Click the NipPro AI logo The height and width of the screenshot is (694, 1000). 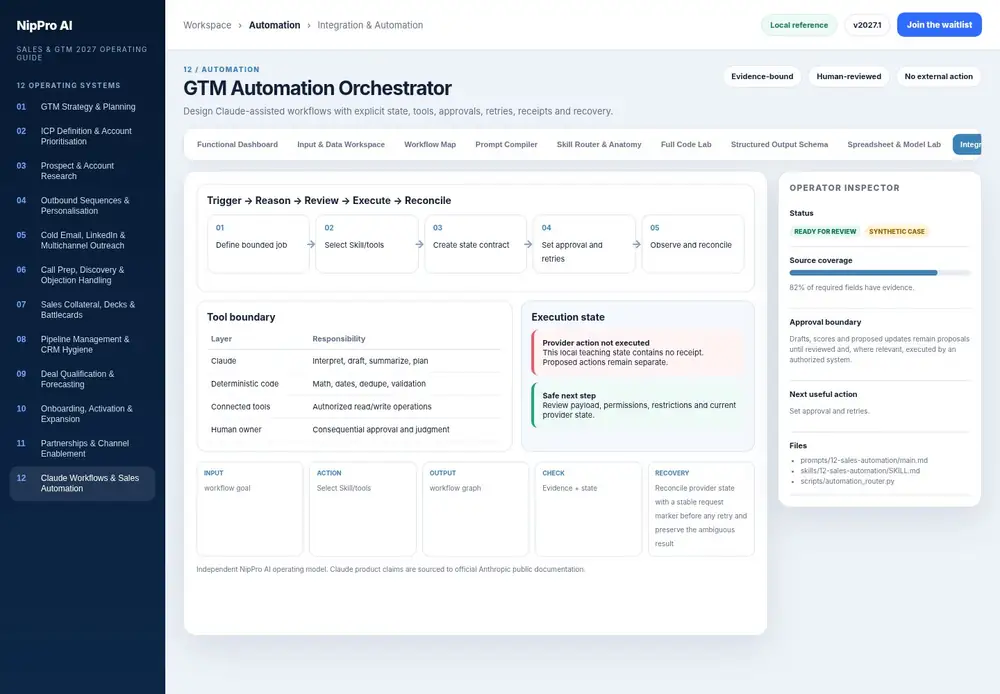pos(44,26)
